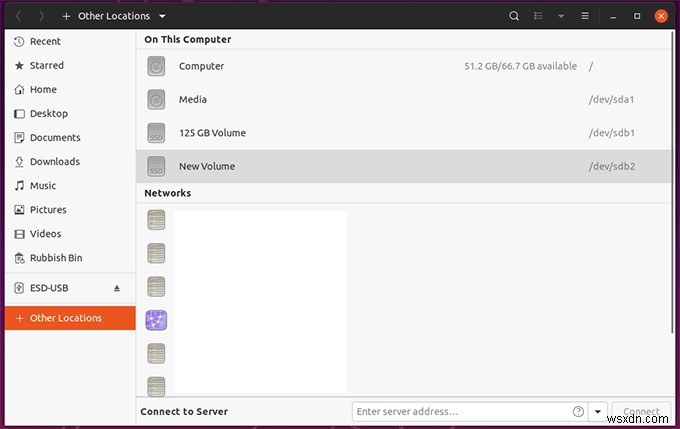Go back with left arrow
The height and width of the screenshot is (429, 680).
coord(18,16)
